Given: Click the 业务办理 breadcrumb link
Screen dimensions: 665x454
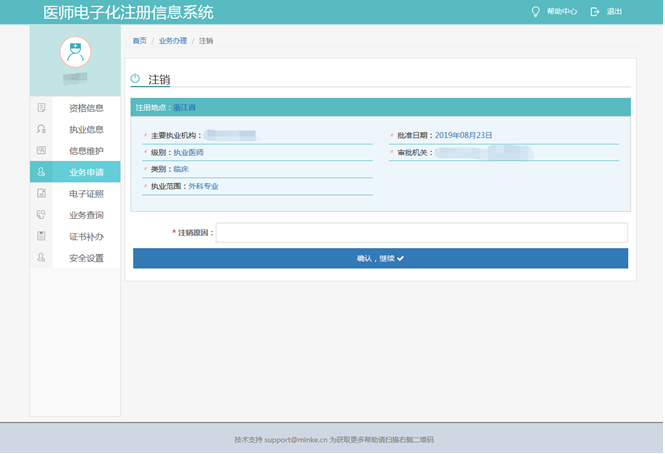Looking at the screenshot, I should coord(172,41).
